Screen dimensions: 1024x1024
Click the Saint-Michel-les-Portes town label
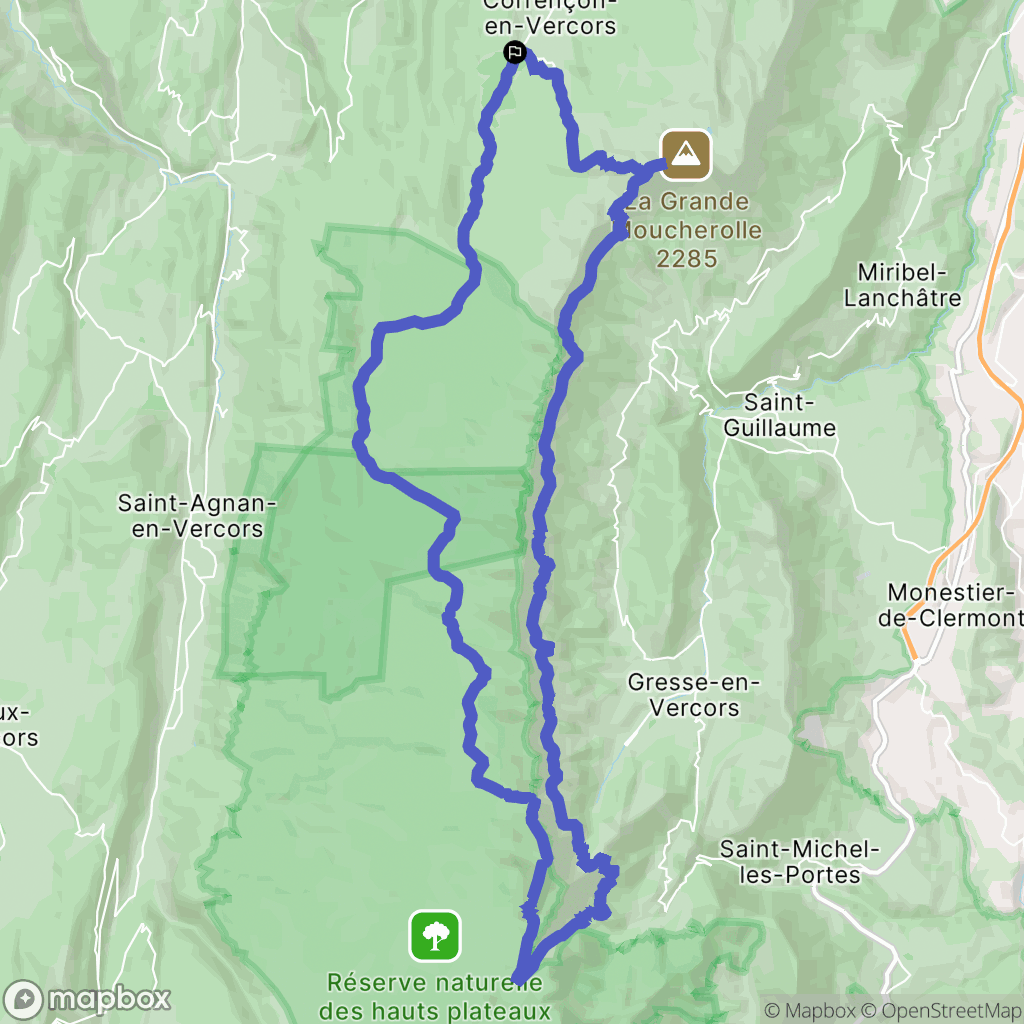[800, 862]
